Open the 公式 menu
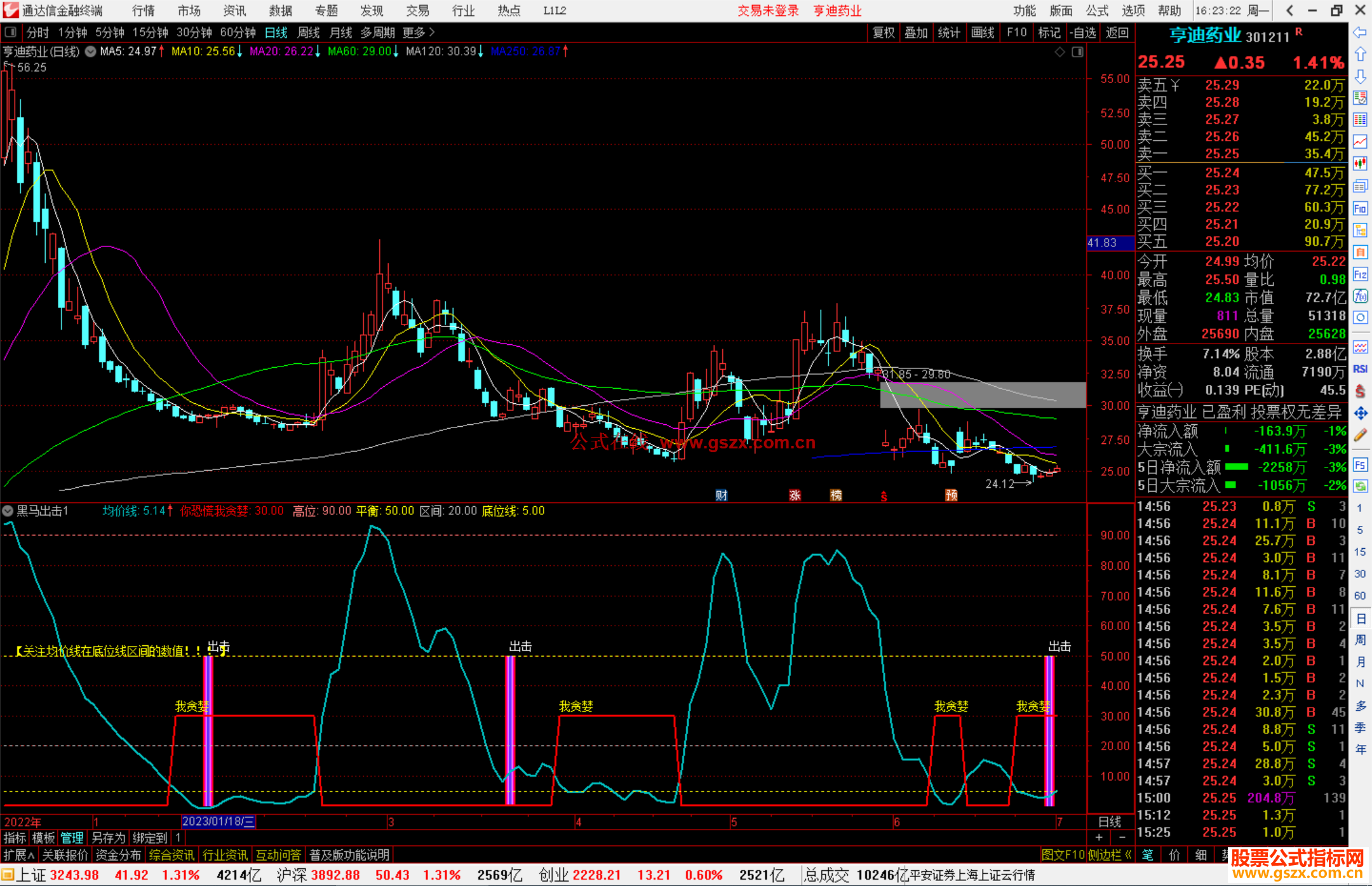The image size is (1372, 886). pos(1097,10)
